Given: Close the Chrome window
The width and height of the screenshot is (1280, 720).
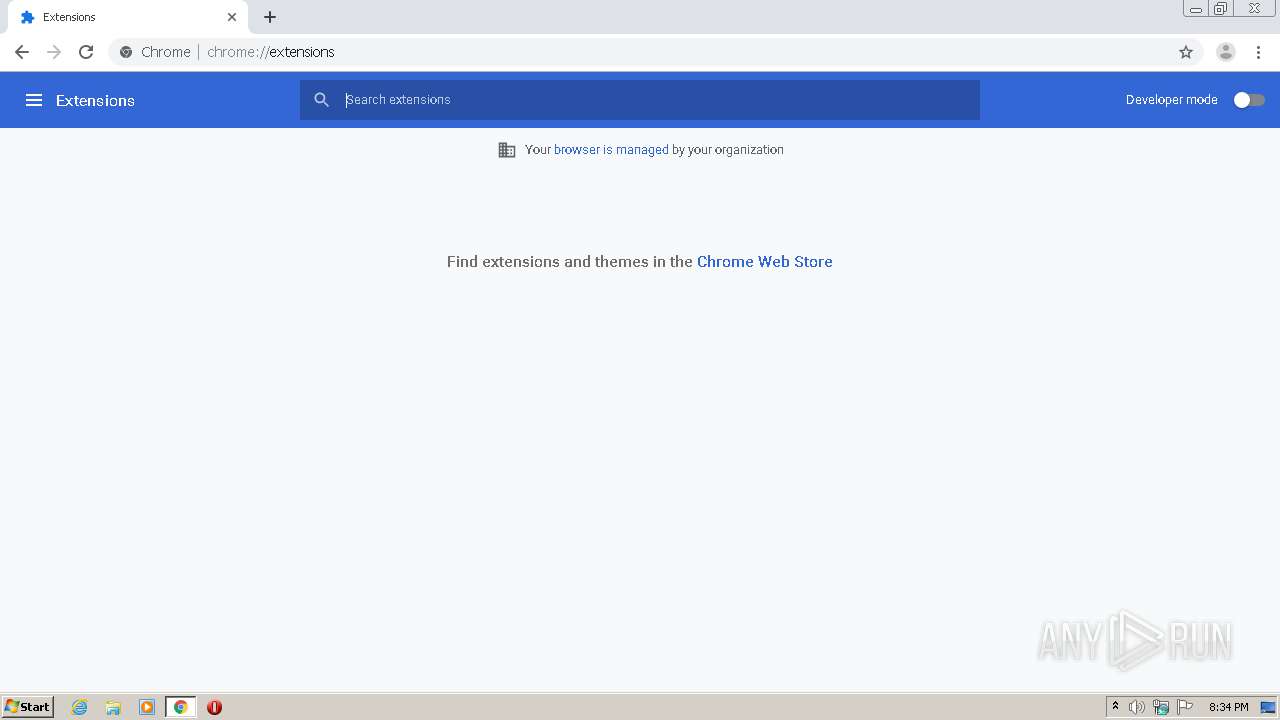Looking at the screenshot, I should pyautogui.click(x=1254, y=9).
